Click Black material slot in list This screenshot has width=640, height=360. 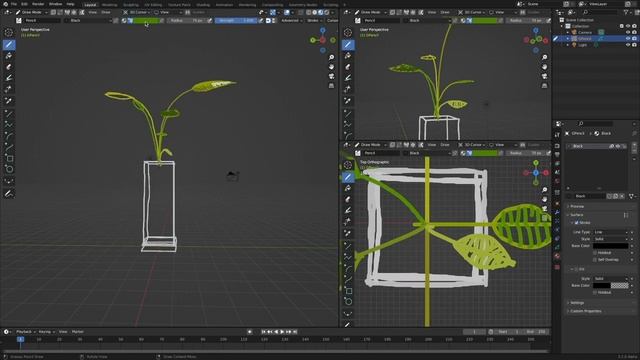click(596, 146)
